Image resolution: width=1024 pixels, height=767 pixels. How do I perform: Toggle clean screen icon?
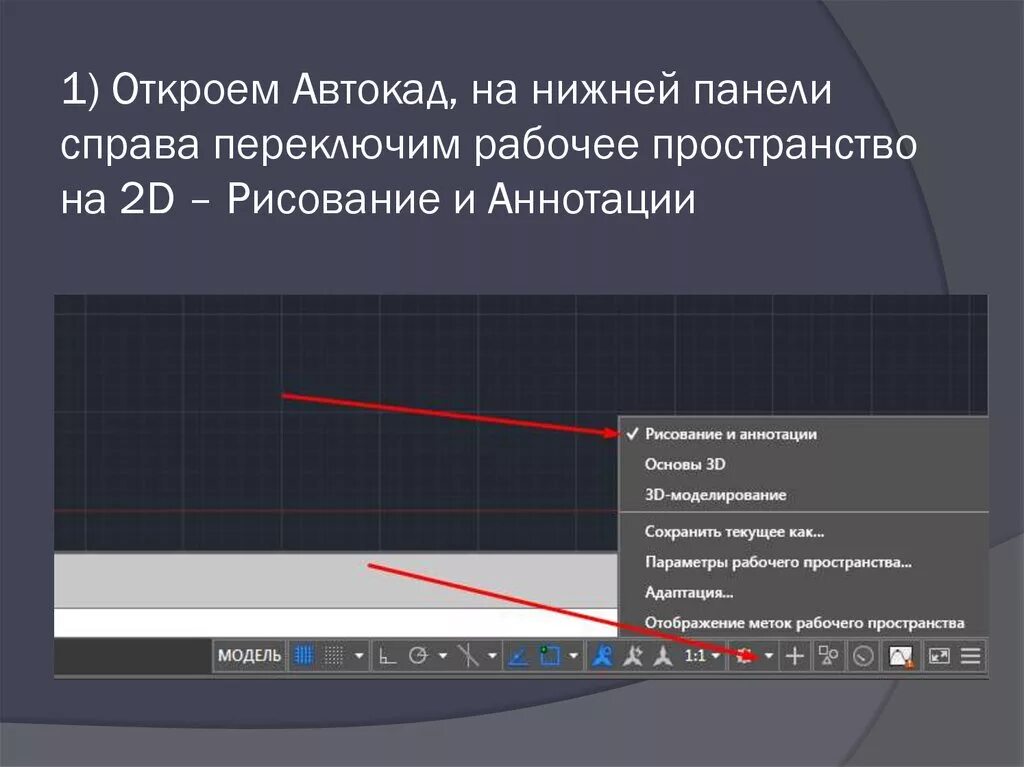(x=939, y=655)
